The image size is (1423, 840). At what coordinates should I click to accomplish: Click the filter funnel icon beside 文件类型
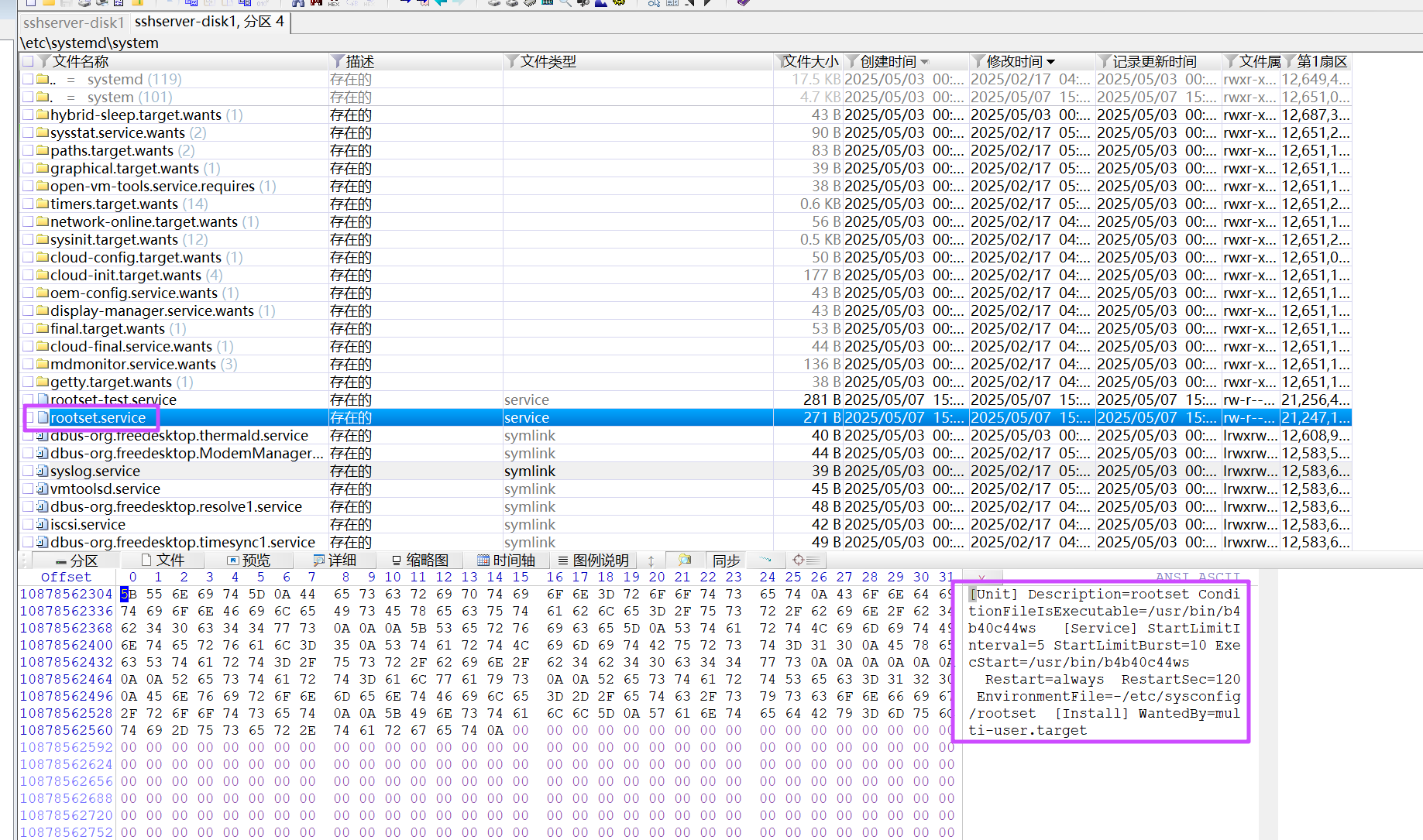pyautogui.click(x=512, y=61)
